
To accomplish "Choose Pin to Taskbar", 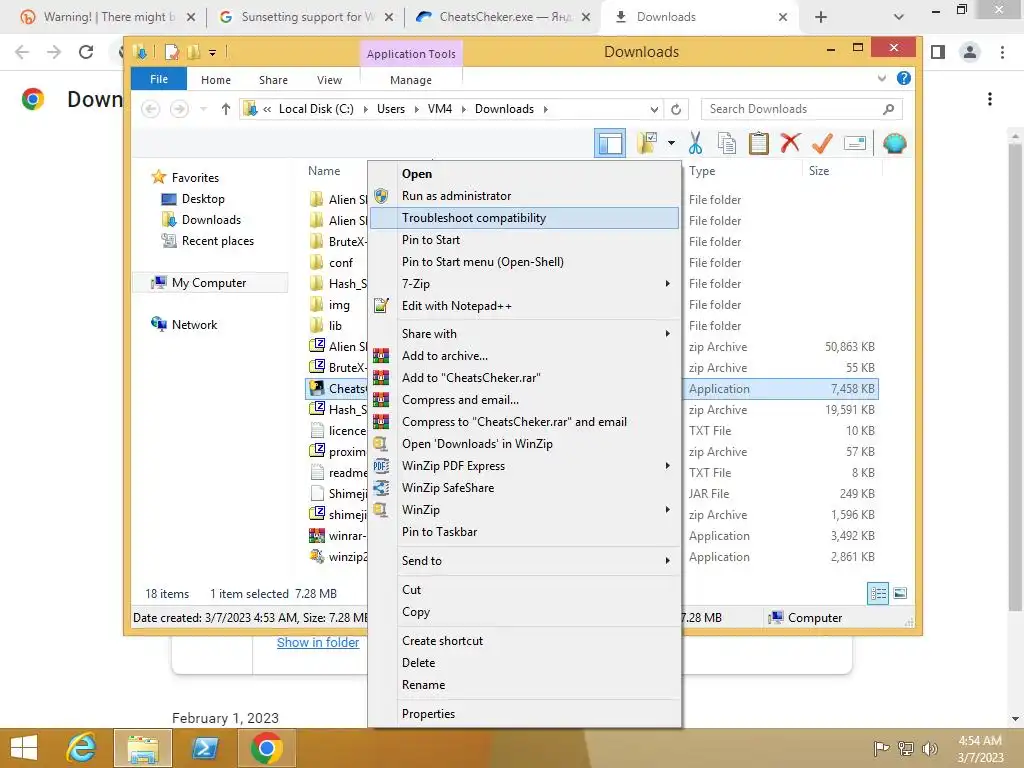I will (524, 532).
